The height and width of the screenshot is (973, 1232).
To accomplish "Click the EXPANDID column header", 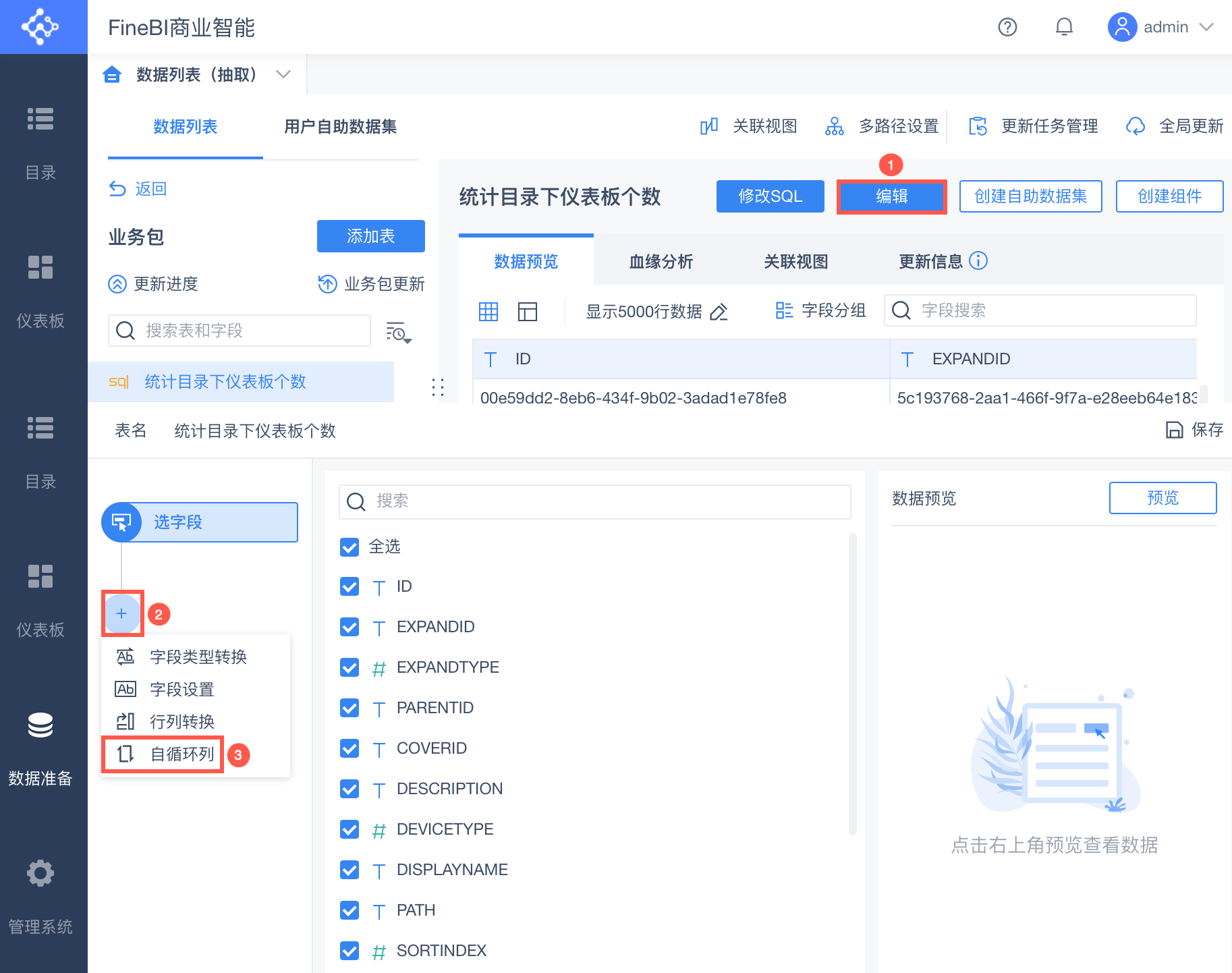I will coord(1043,359).
